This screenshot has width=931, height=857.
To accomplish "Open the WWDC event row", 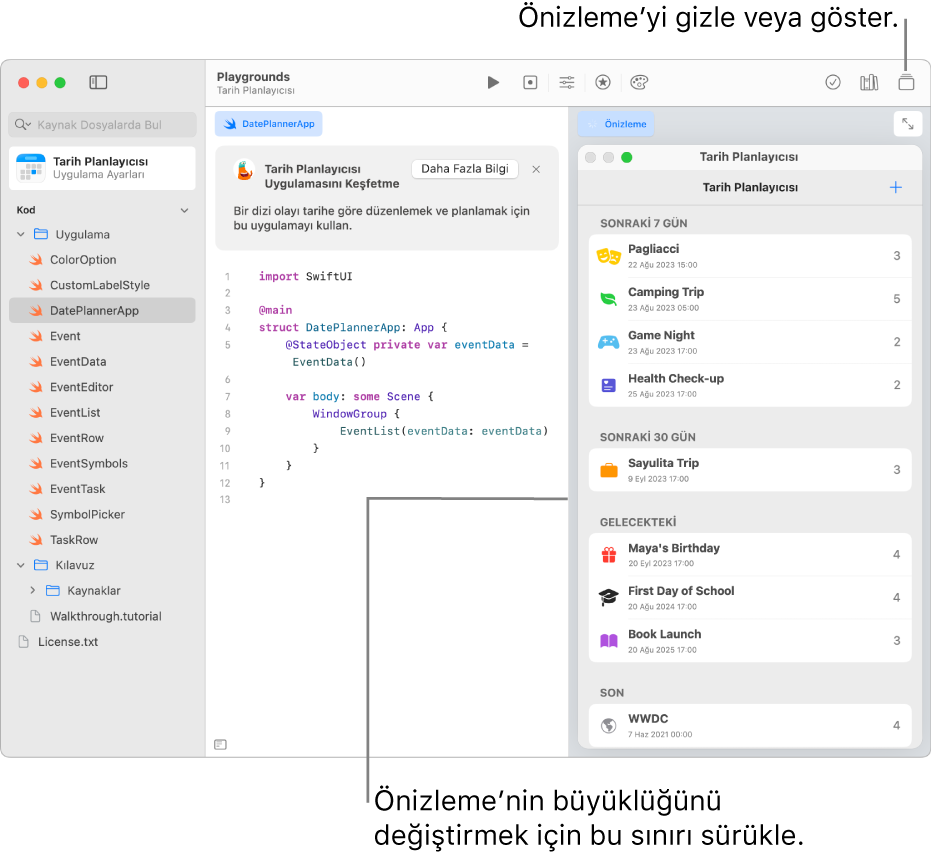I will [750, 725].
